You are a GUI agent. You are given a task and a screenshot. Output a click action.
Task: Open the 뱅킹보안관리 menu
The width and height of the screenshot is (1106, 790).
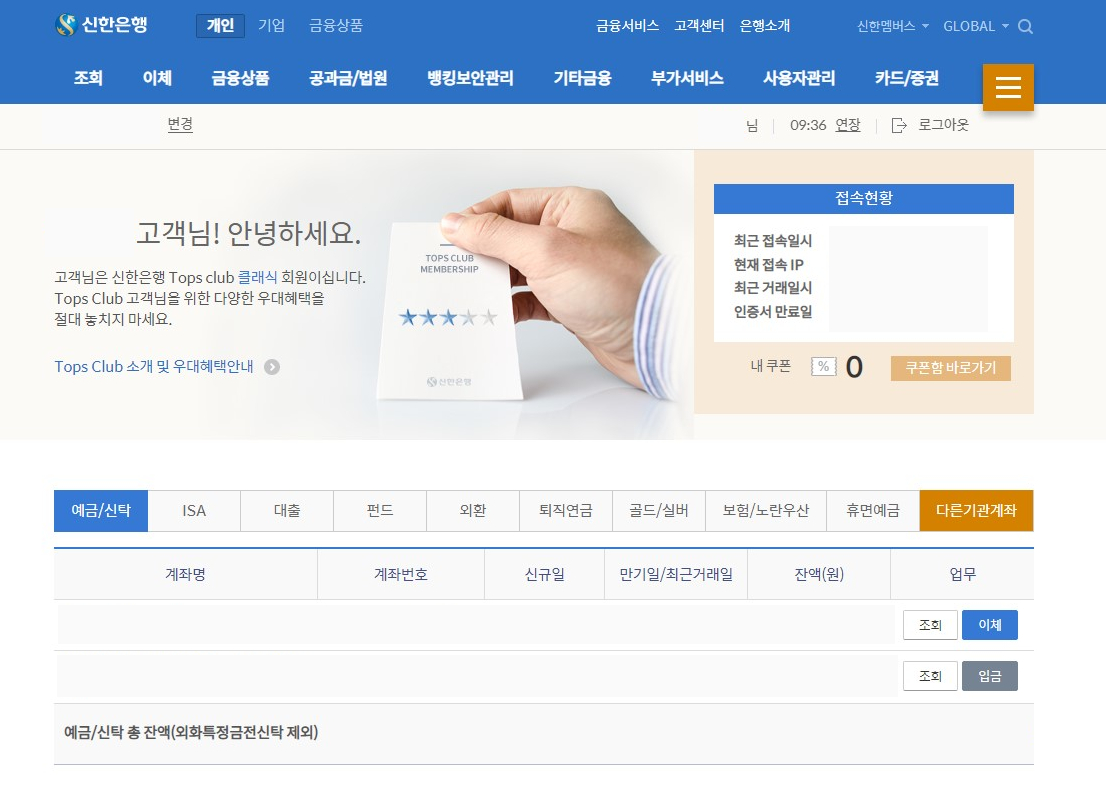pos(470,78)
